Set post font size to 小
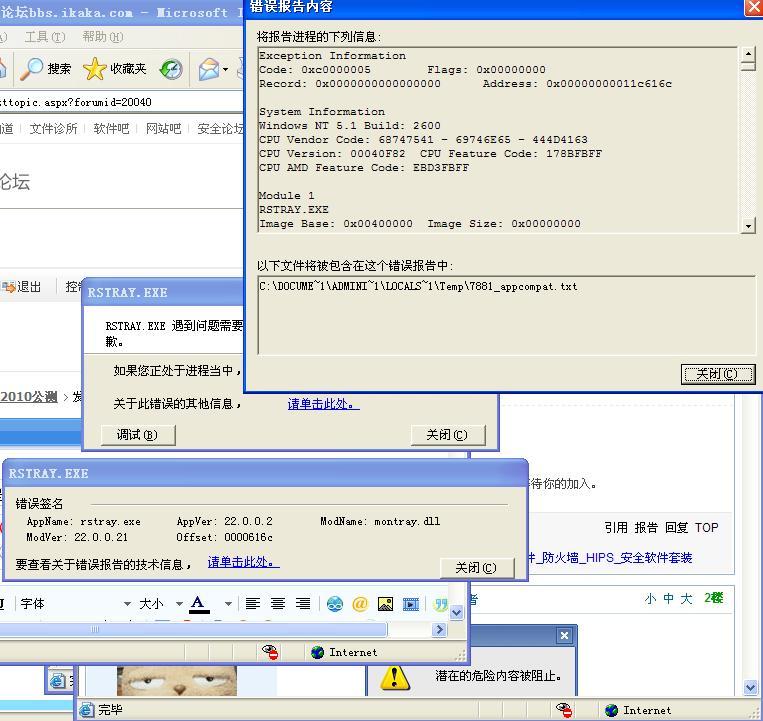763x721 pixels. pyautogui.click(x=650, y=598)
